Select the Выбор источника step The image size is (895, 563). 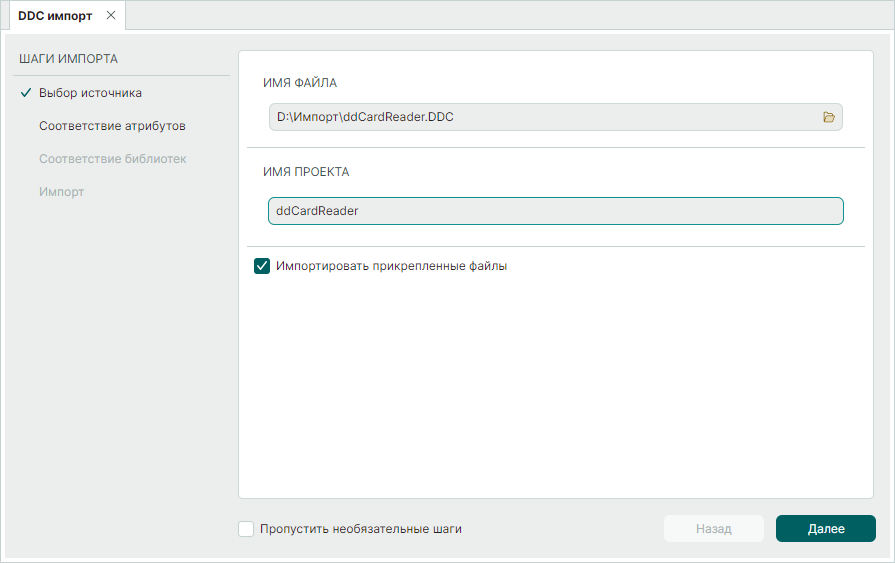tap(90, 93)
